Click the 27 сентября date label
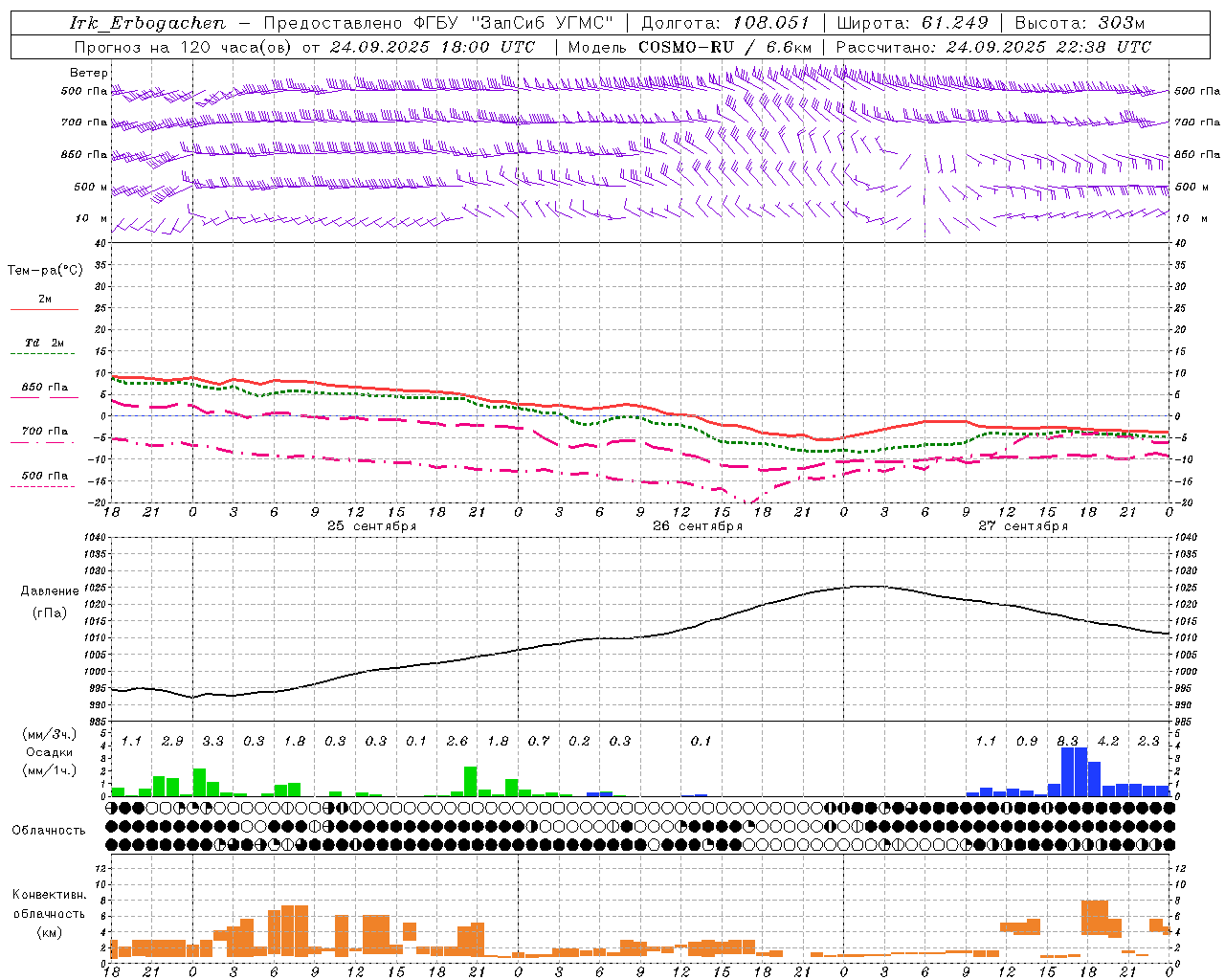The image size is (1225, 980). pos(1022,526)
